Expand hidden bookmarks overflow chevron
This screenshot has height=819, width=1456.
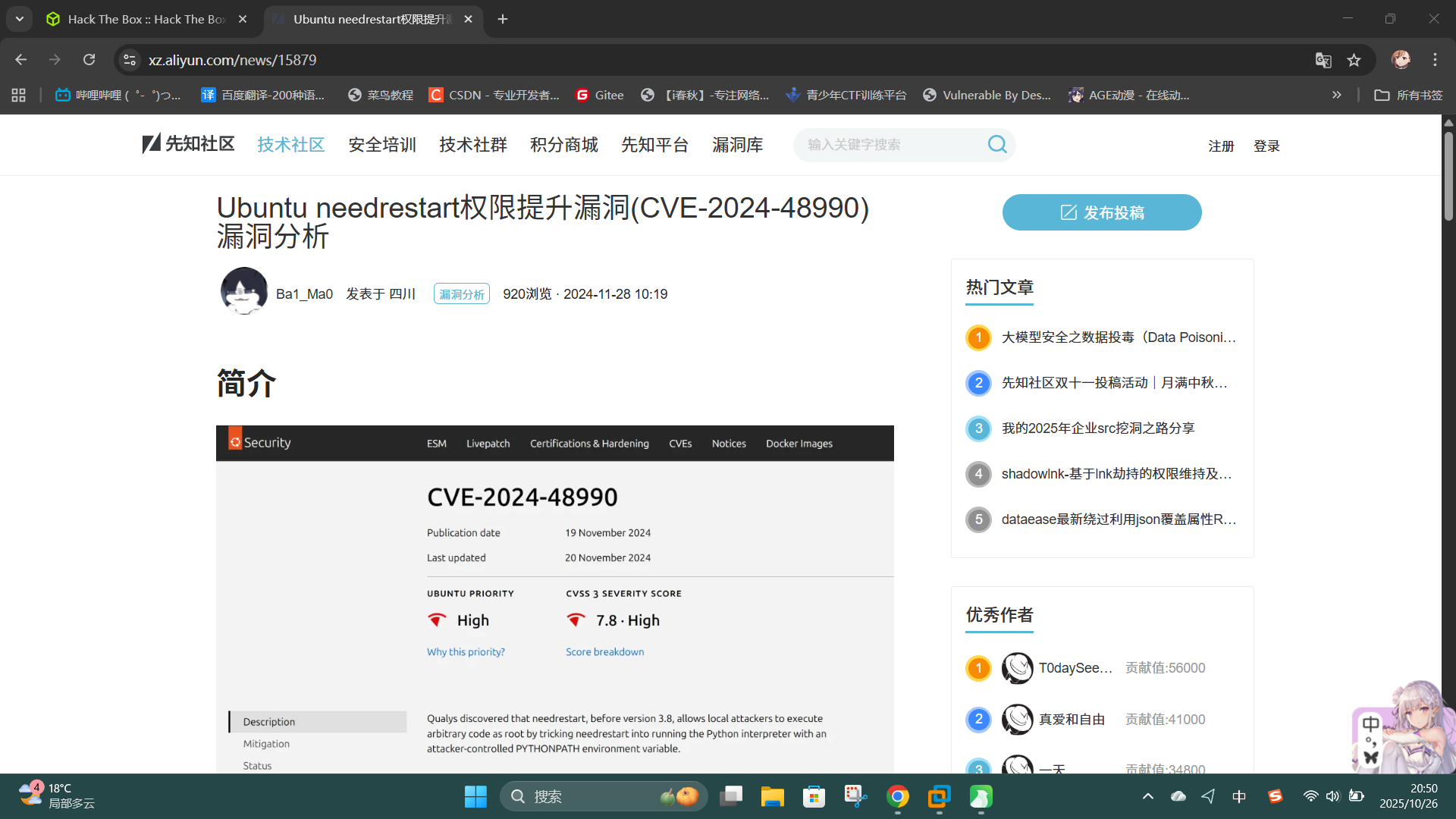click(1336, 95)
